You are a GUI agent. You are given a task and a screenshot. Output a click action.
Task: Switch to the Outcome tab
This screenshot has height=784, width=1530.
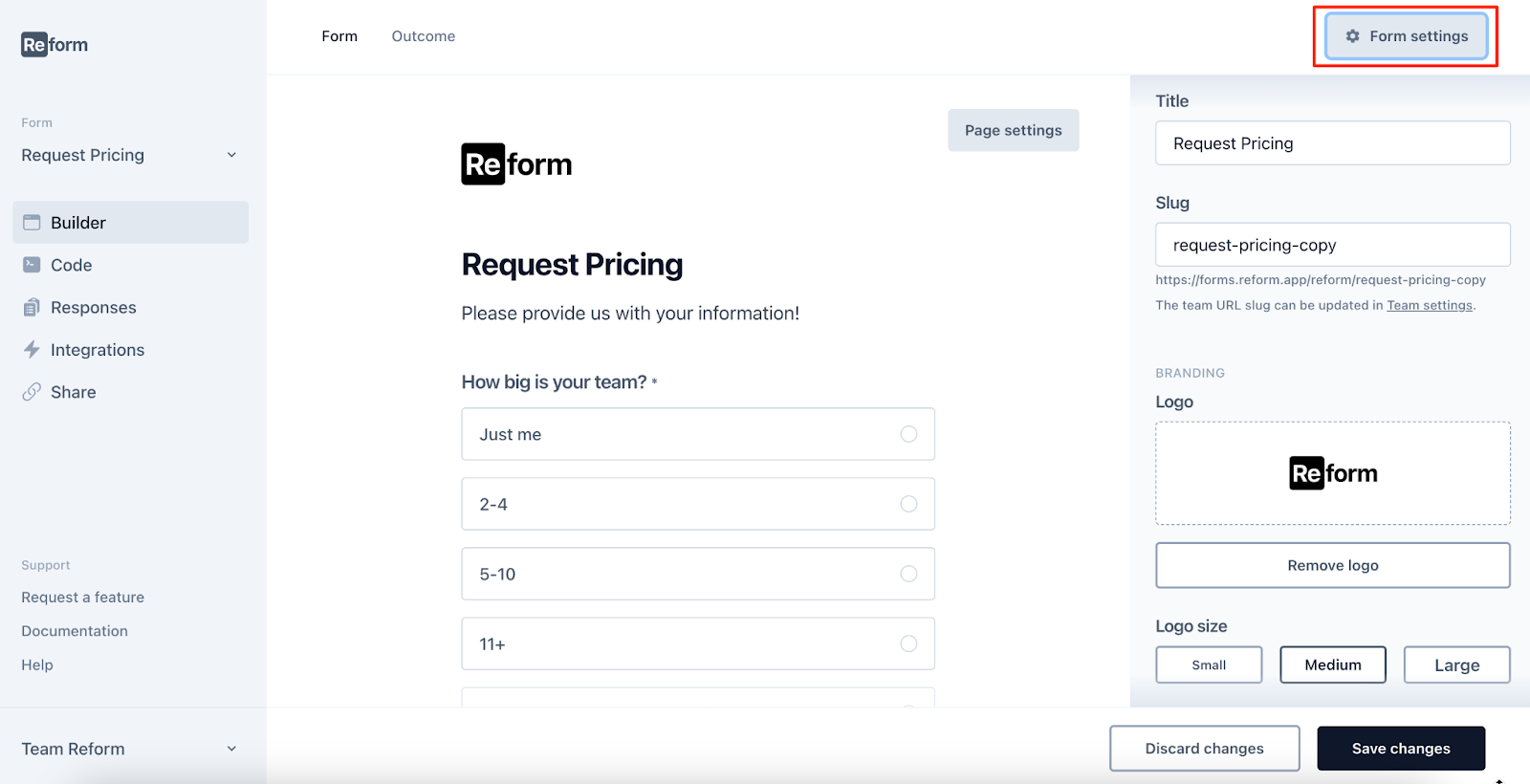(424, 36)
